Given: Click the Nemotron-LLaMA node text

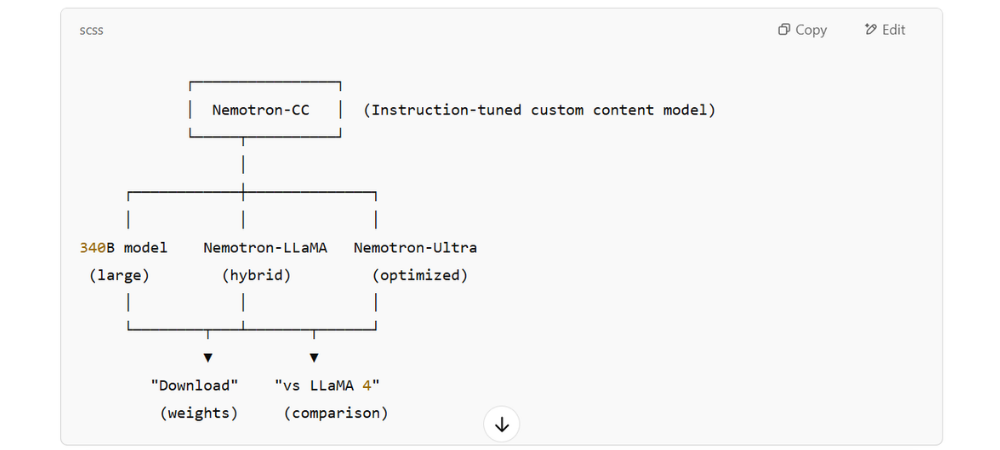Looking at the screenshot, I should pyautogui.click(x=265, y=247).
